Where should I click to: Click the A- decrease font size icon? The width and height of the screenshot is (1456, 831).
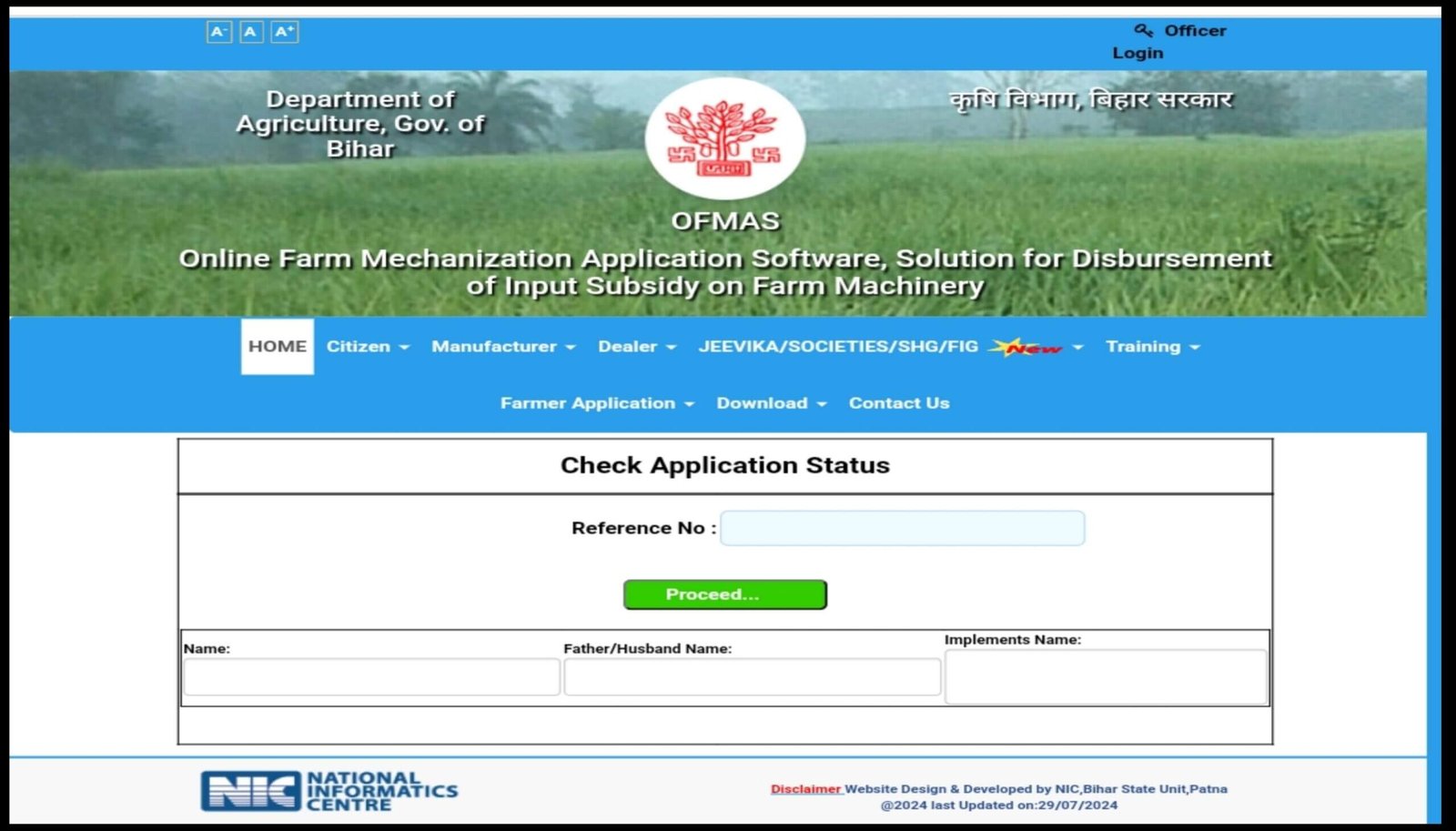[x=217, y=31]
